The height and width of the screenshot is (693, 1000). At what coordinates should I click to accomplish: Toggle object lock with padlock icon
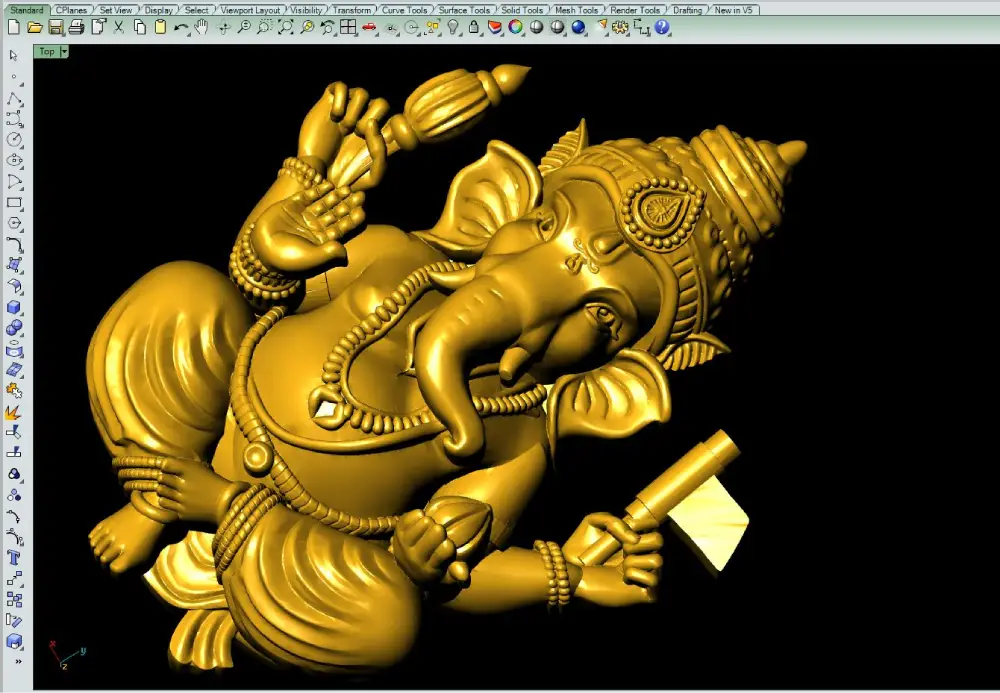tap(474, 27)
